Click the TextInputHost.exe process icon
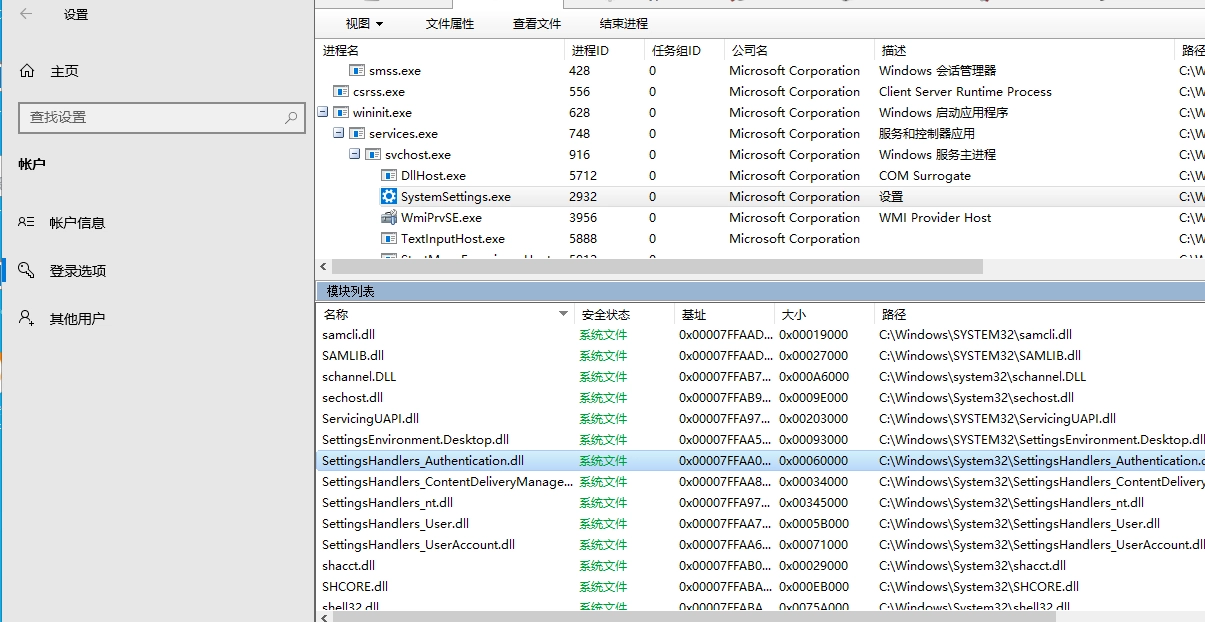This screenshot has height=622, width=1205. click(389, 239)
